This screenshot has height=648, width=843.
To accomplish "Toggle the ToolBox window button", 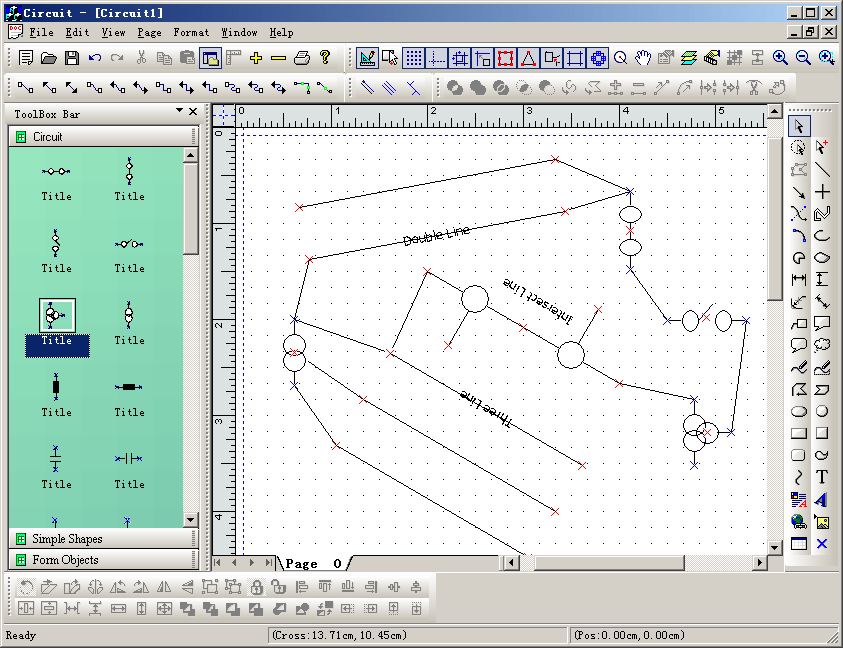I will pyautogui.click(x=210, y=58).
